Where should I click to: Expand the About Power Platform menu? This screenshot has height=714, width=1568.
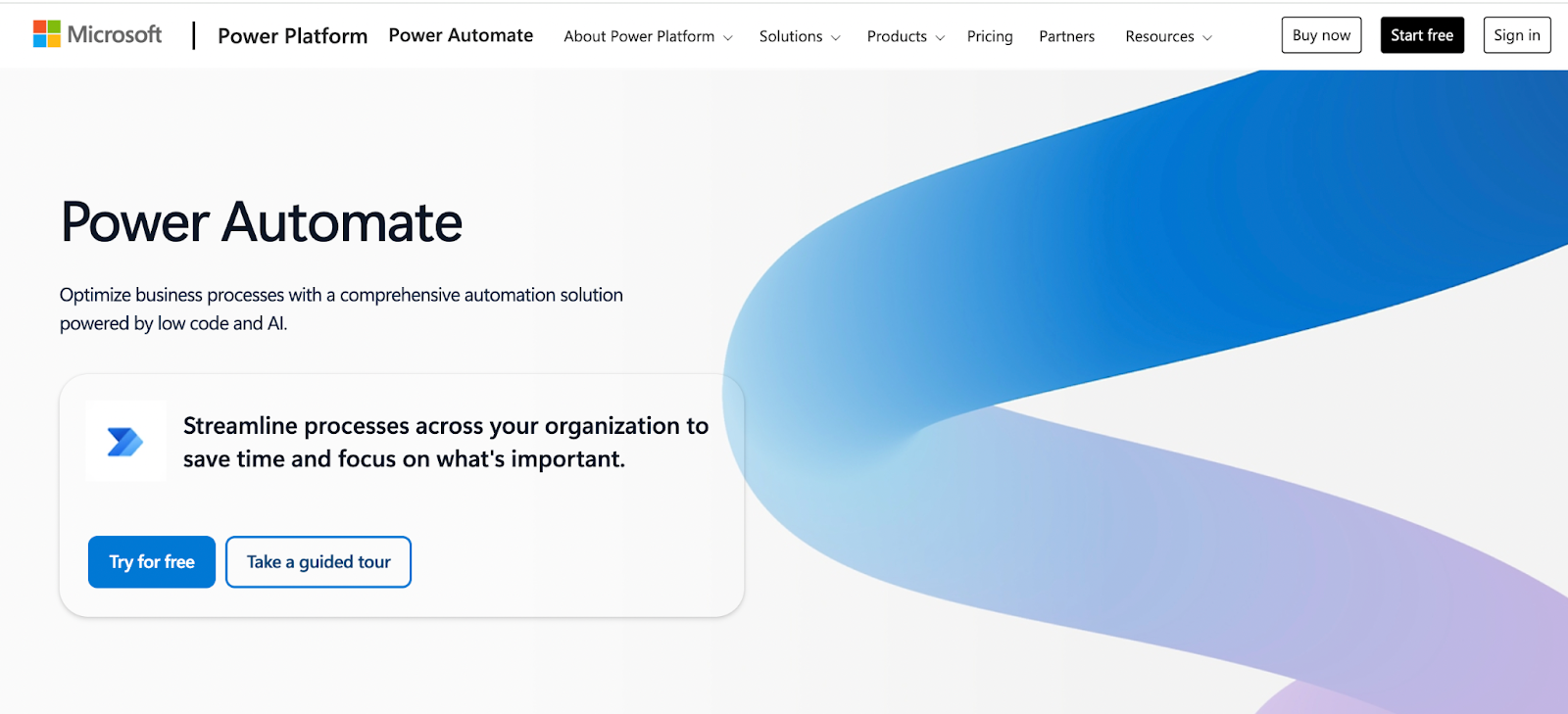(x=648, y=36)
